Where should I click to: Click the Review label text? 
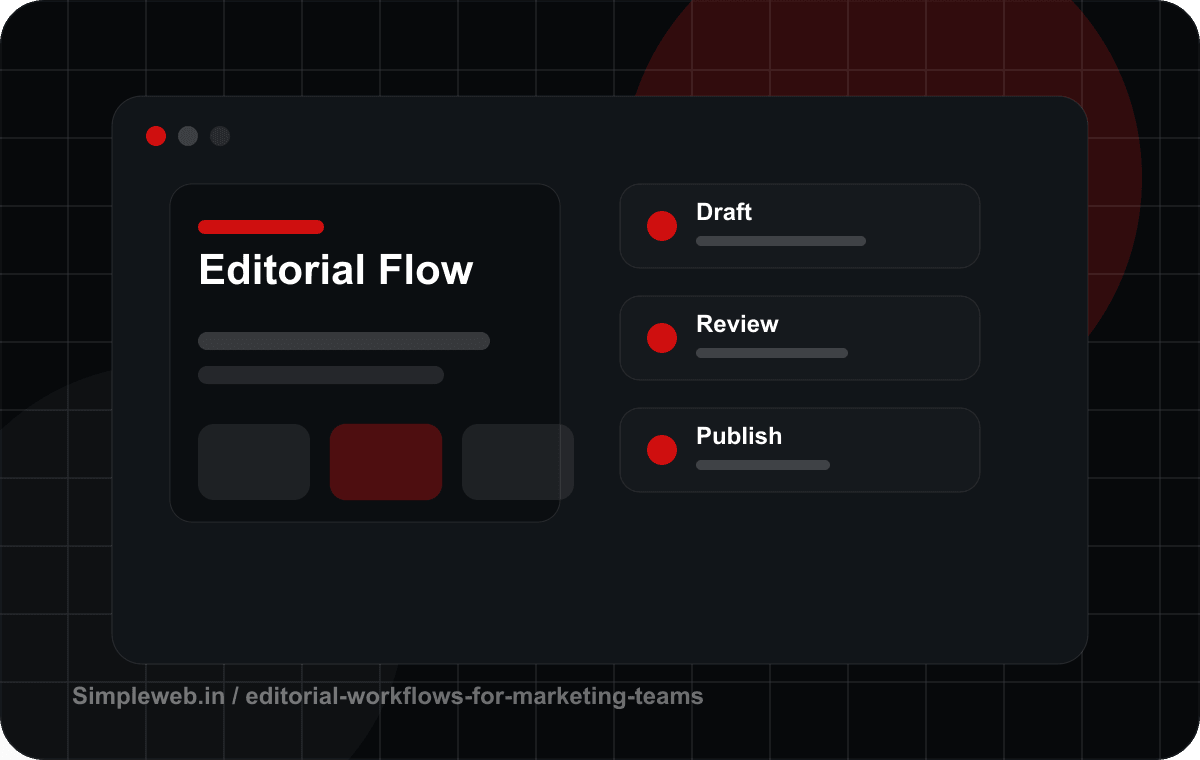click(737, 324)
